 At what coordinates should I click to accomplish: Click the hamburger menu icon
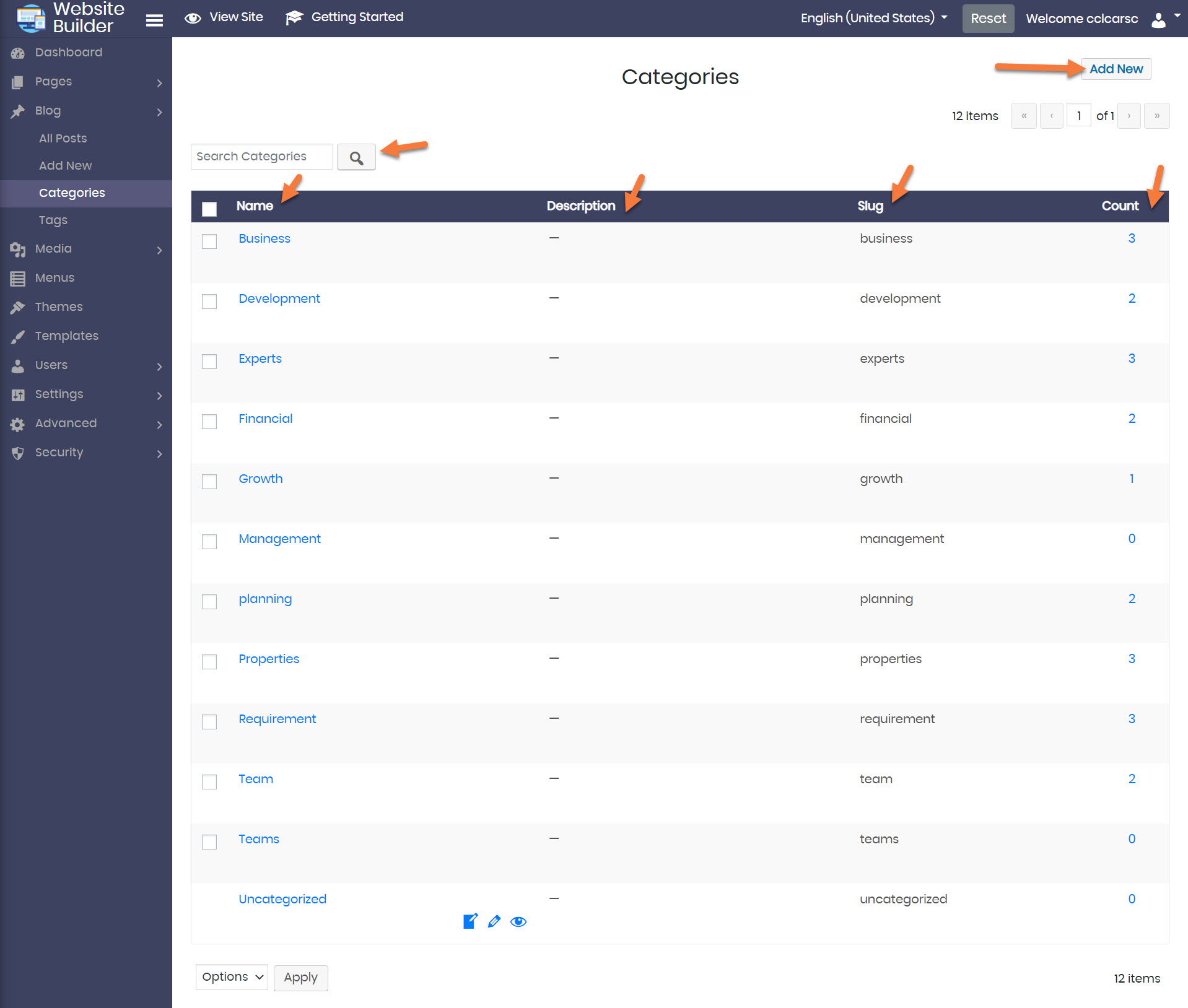[x=154, y=20]
